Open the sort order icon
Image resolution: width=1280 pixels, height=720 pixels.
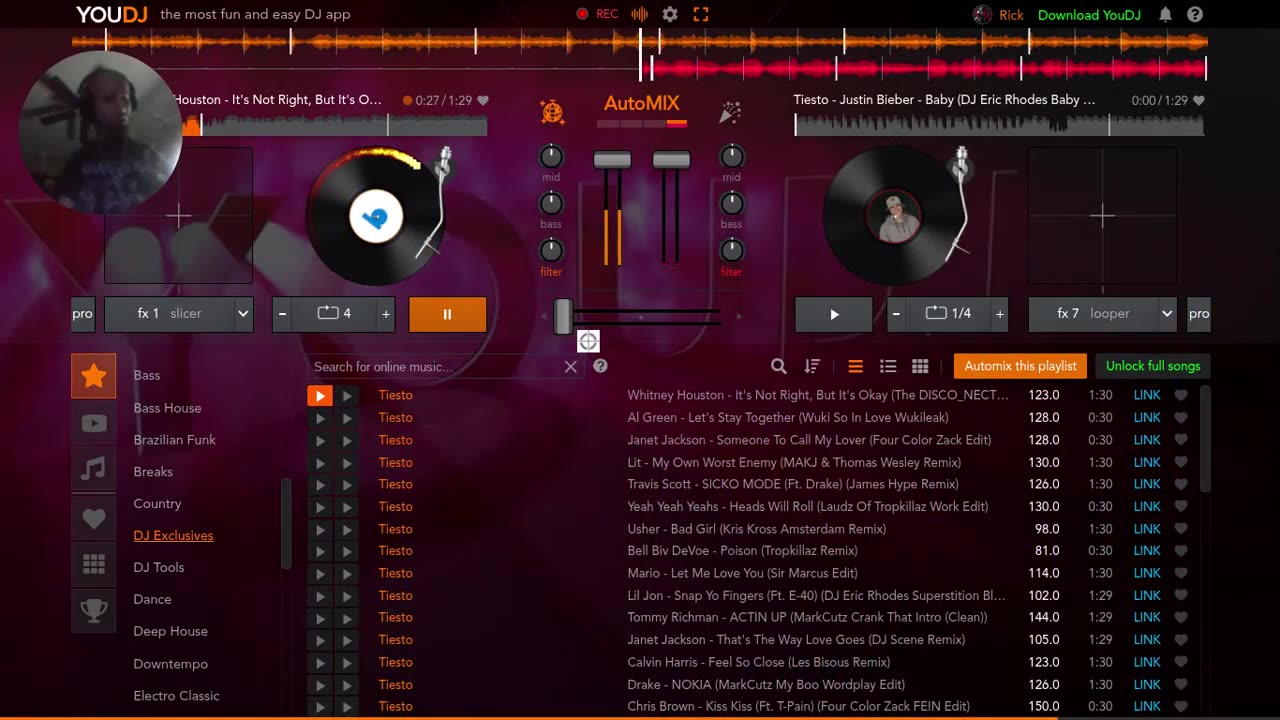tap(812, 366)
